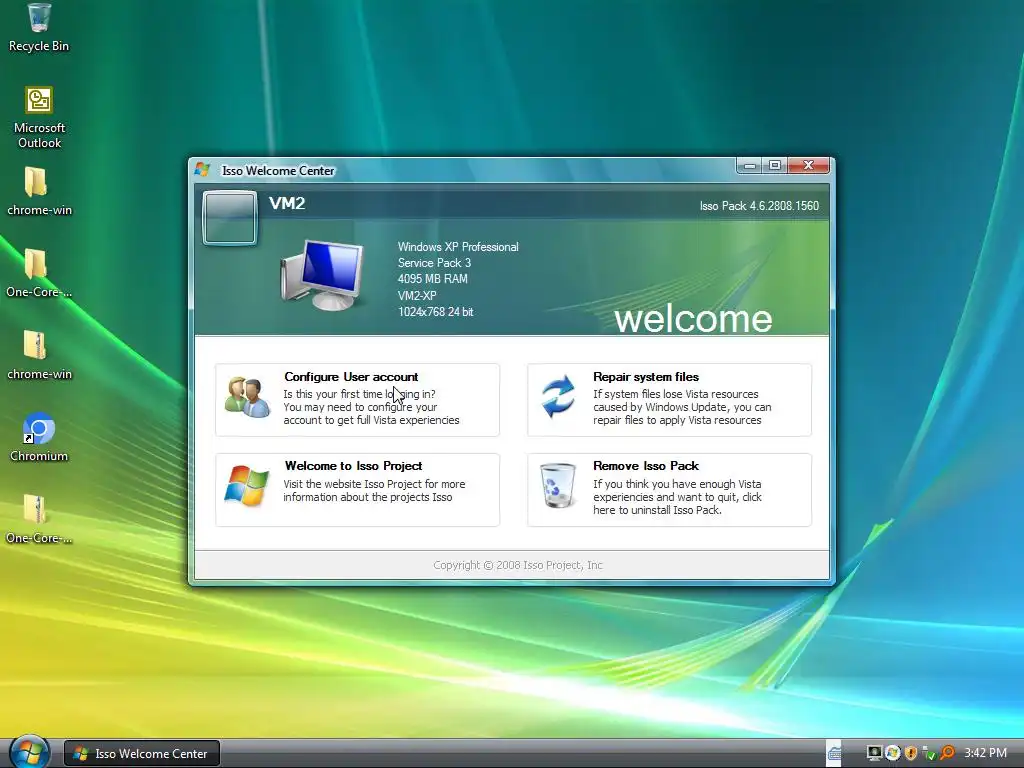Click the monitor tray icon
The height and width of the screenshot is (768, 1024).
click(874, 753)
